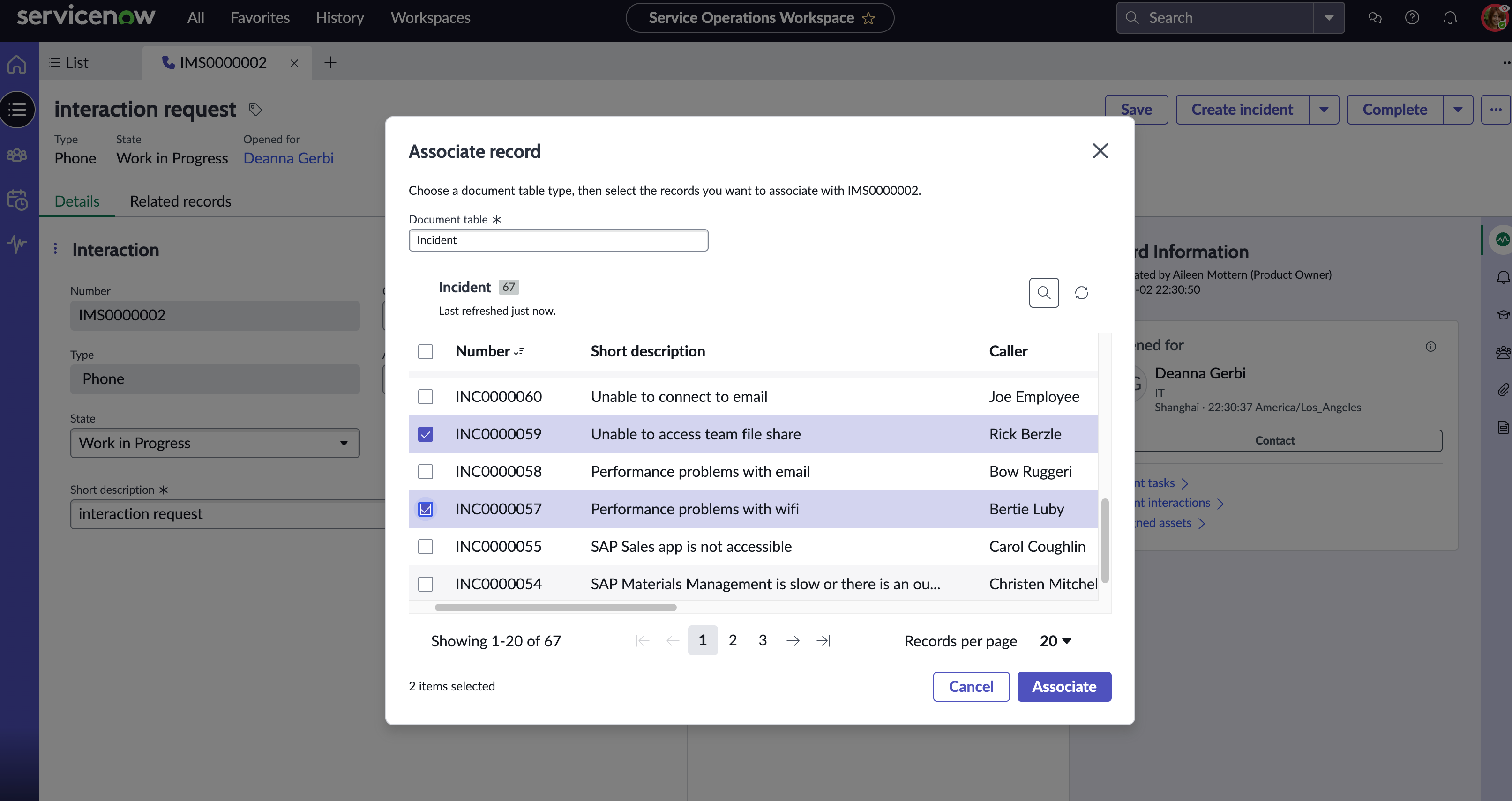The image size is (1512, 801).
Task: Uncheck the INC0000057 row checkbox
Action: (426, 509)
